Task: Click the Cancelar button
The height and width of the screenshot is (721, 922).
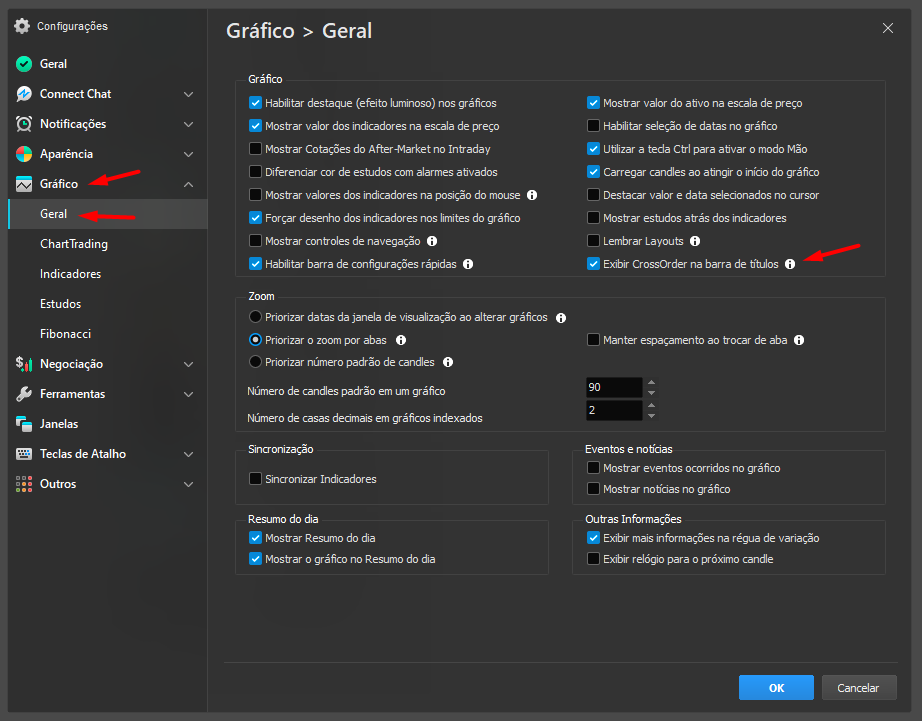Action: pos(858,687)
